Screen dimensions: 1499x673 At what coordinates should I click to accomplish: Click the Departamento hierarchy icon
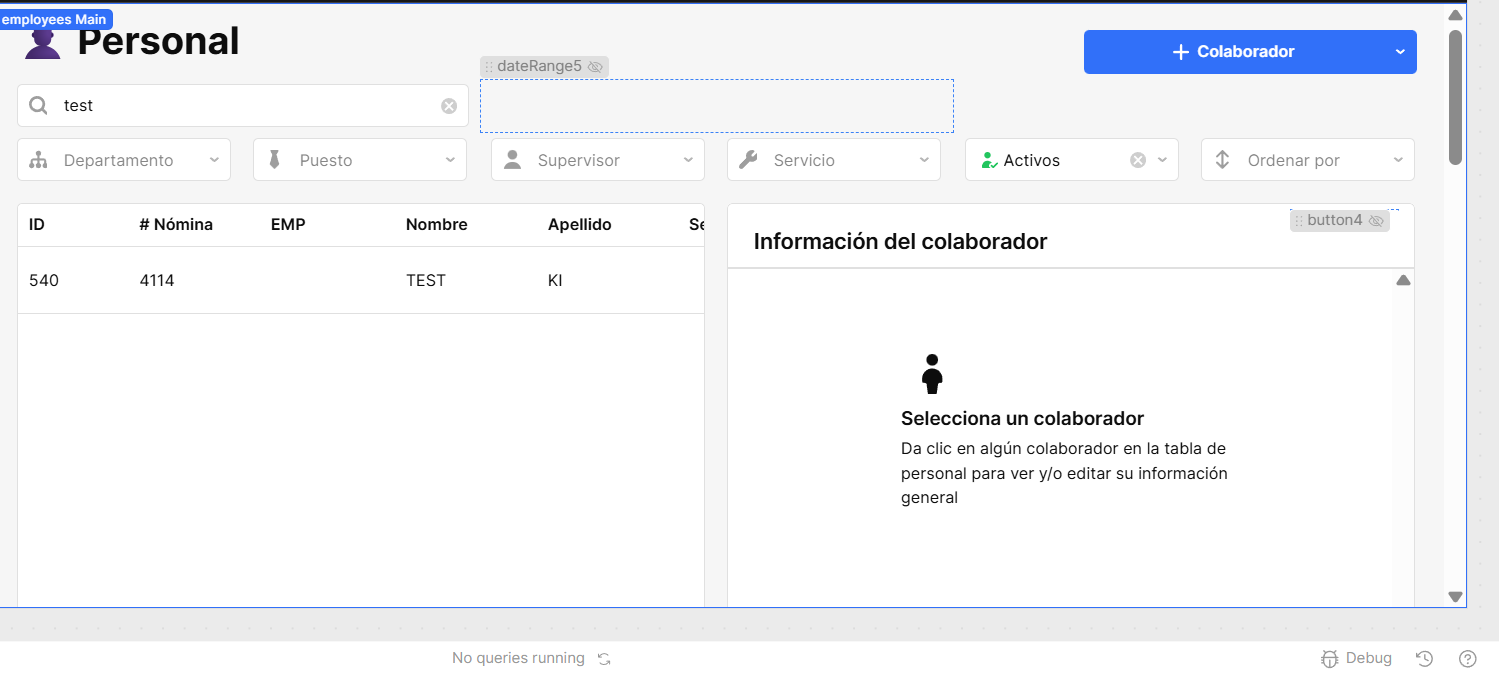click(x=40, y=159)
